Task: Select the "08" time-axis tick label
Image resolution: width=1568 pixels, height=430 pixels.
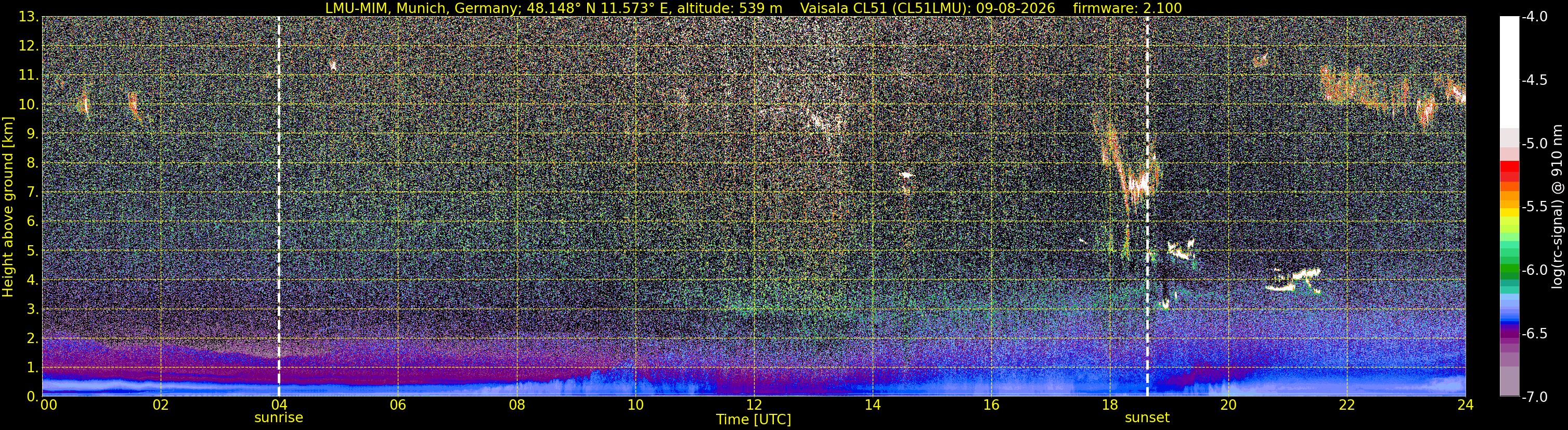Action: (516, 405)
